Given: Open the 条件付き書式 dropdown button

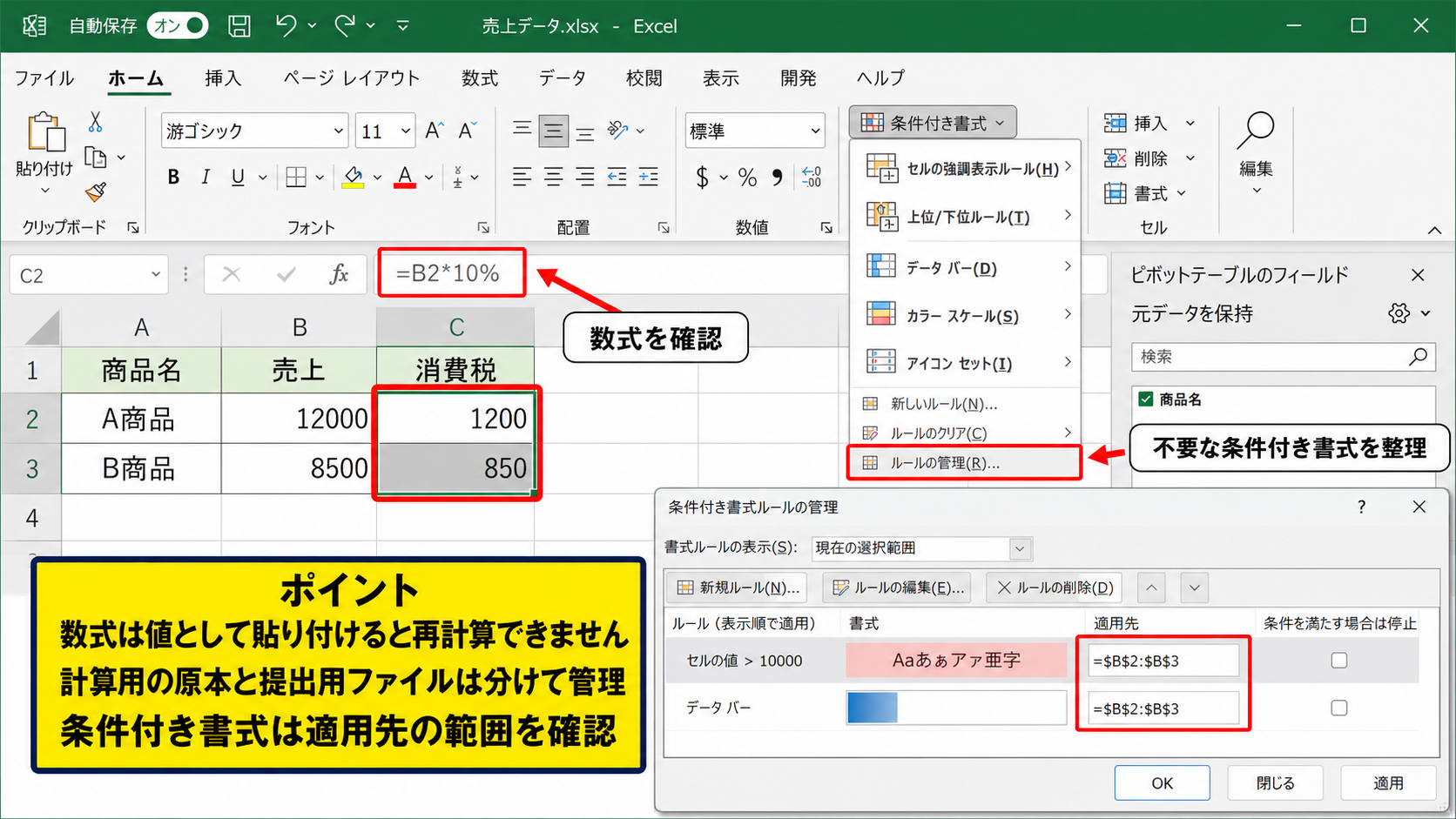Looking at the screenshot, I should point(933,123).
